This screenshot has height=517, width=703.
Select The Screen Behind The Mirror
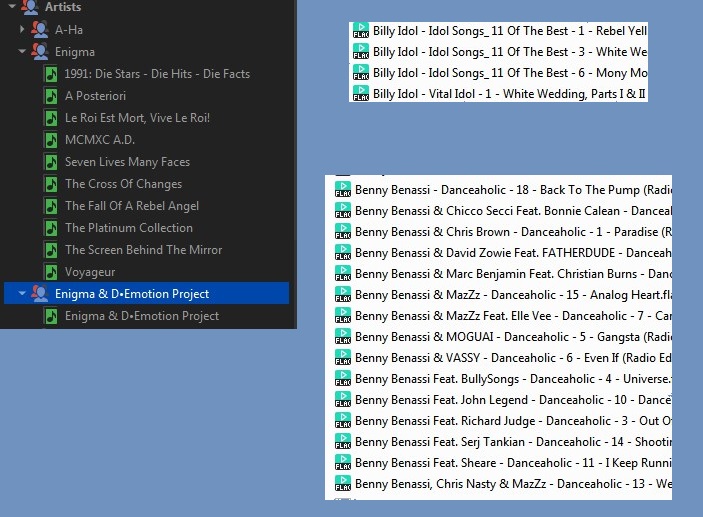[x=143, y=249]
